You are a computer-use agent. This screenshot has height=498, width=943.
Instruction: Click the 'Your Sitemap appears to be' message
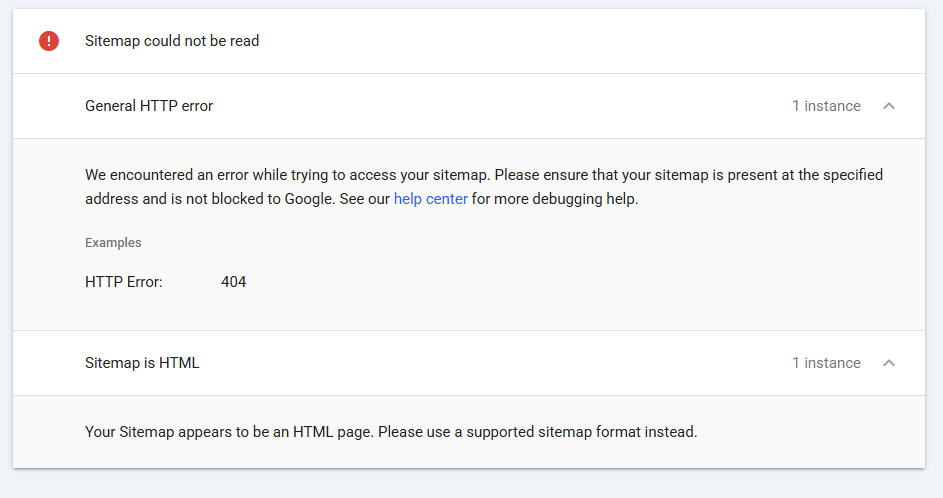tap(391, 432)
